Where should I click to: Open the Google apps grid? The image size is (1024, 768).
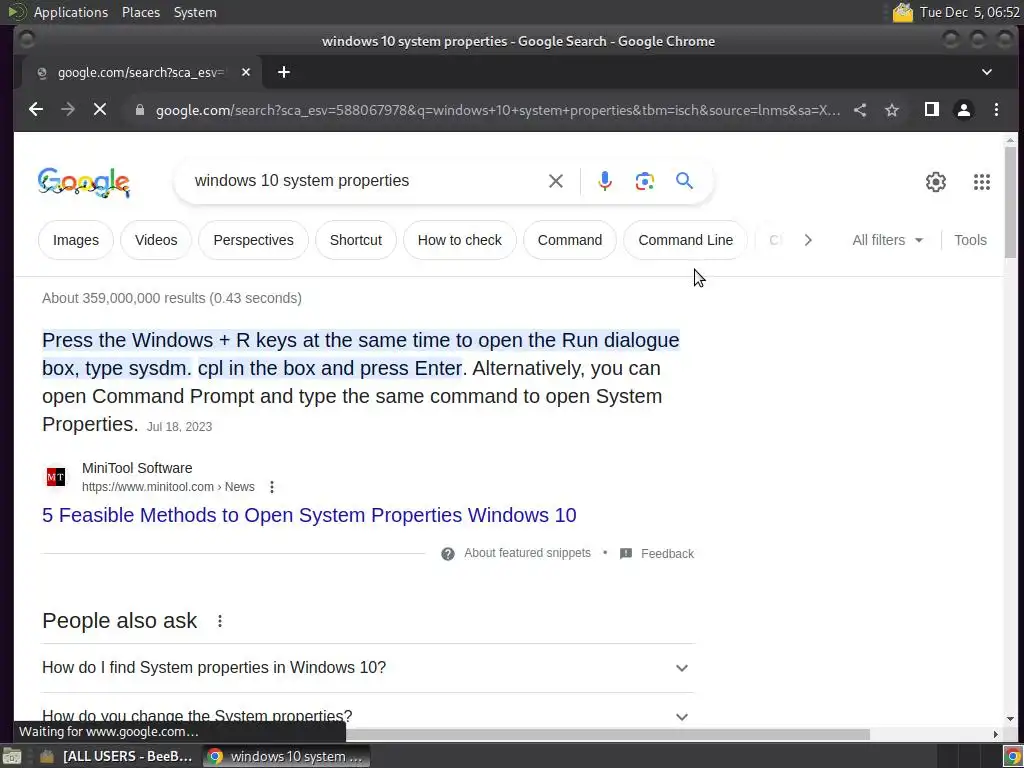click(982, 182)
